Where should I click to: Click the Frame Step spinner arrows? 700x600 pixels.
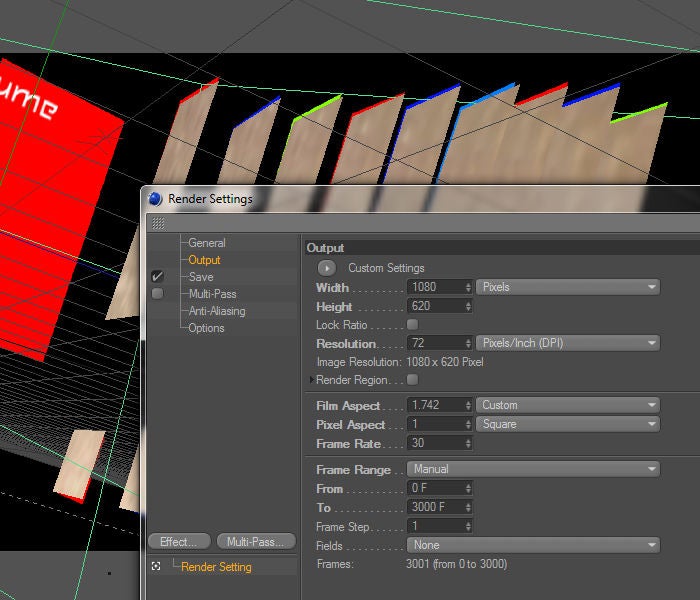tap(468, 526)
